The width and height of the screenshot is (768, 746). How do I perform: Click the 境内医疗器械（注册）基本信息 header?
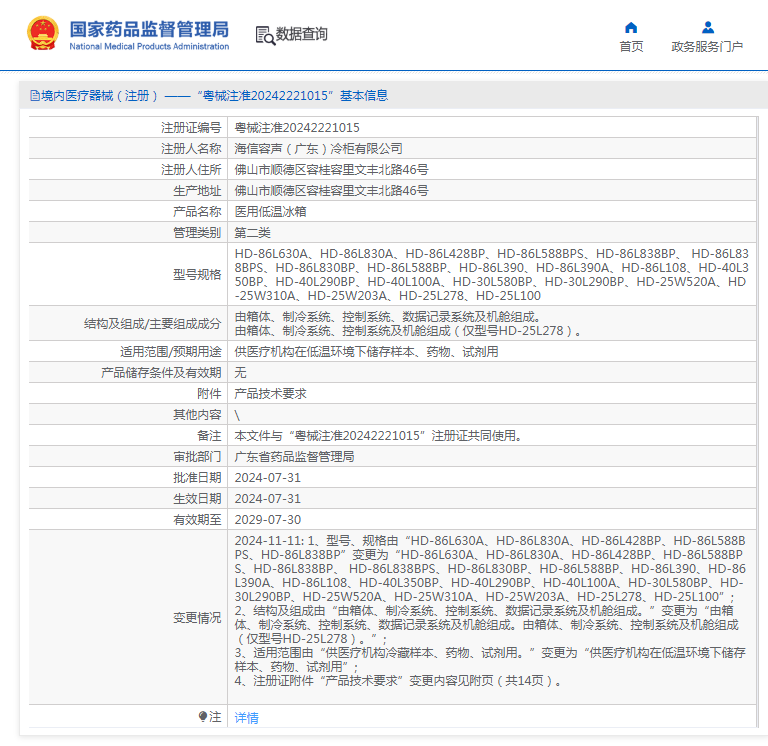[x=209, y=96]
